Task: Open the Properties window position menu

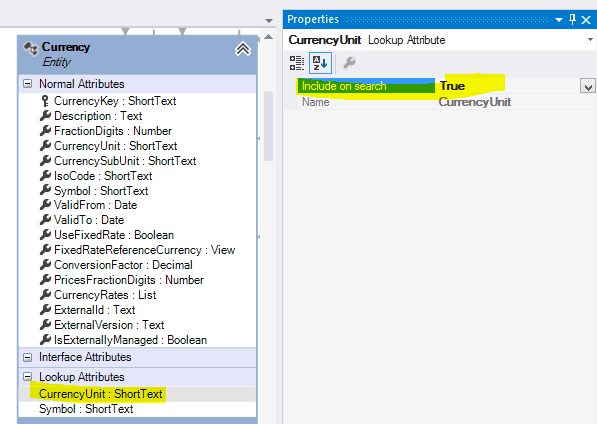Action: [x=559, y=19]
